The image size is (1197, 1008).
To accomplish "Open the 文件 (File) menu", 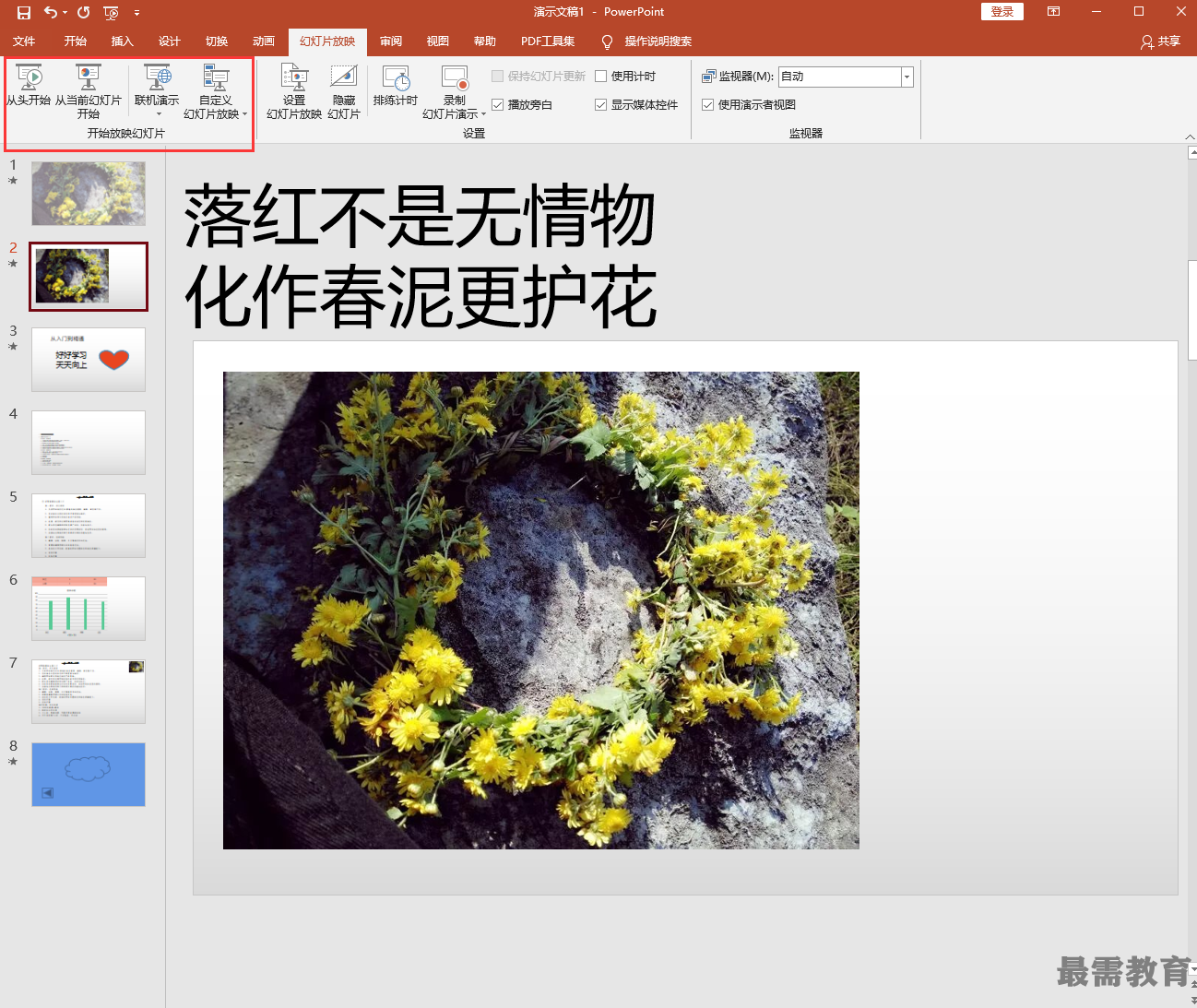I will (x=24, y=42).
